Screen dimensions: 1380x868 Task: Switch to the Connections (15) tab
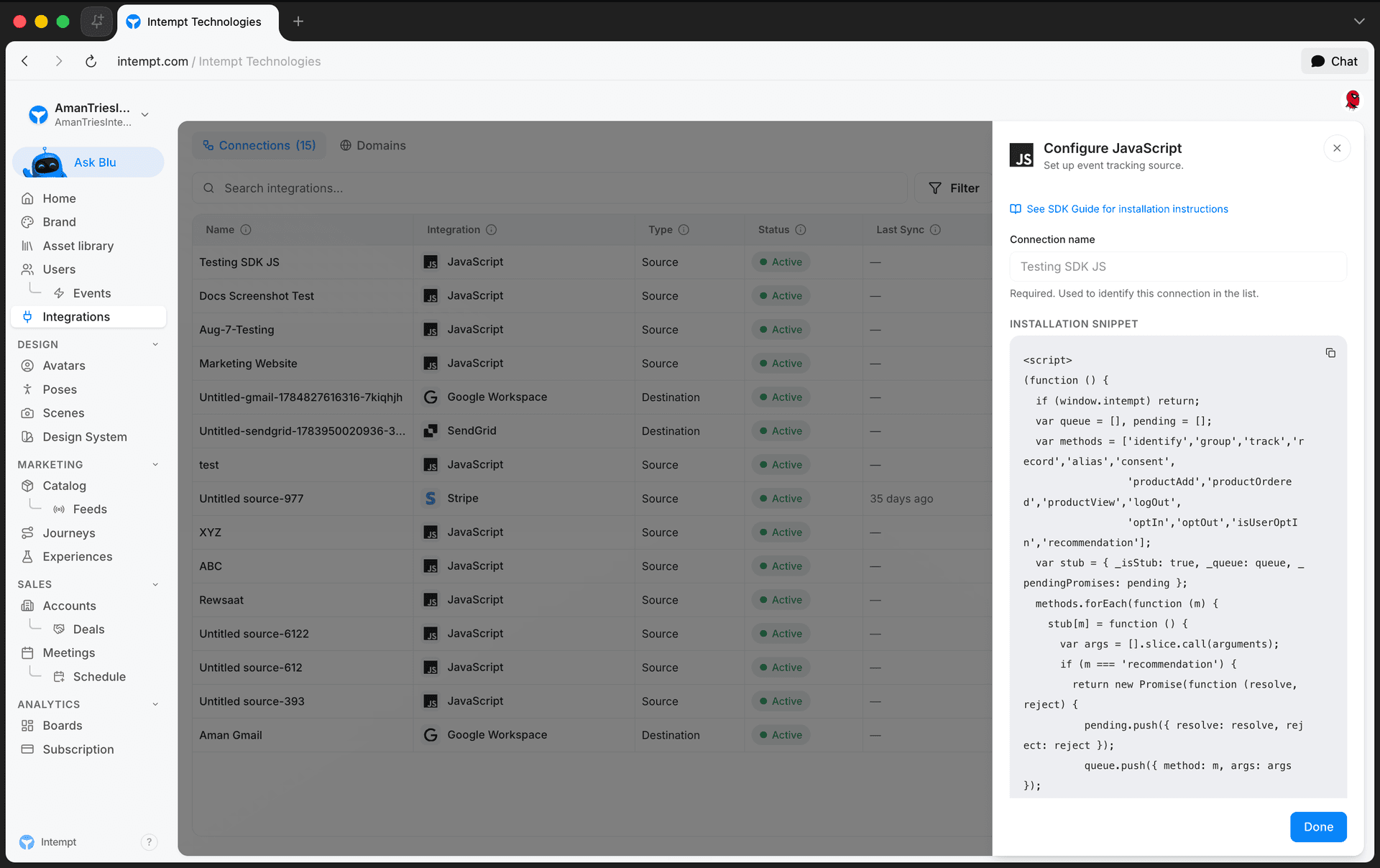[259, 145]
